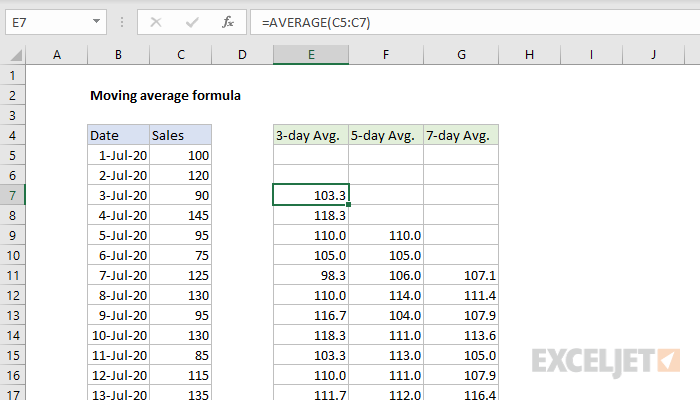Select 7-day average 107.1 cell

pos(461,275)
